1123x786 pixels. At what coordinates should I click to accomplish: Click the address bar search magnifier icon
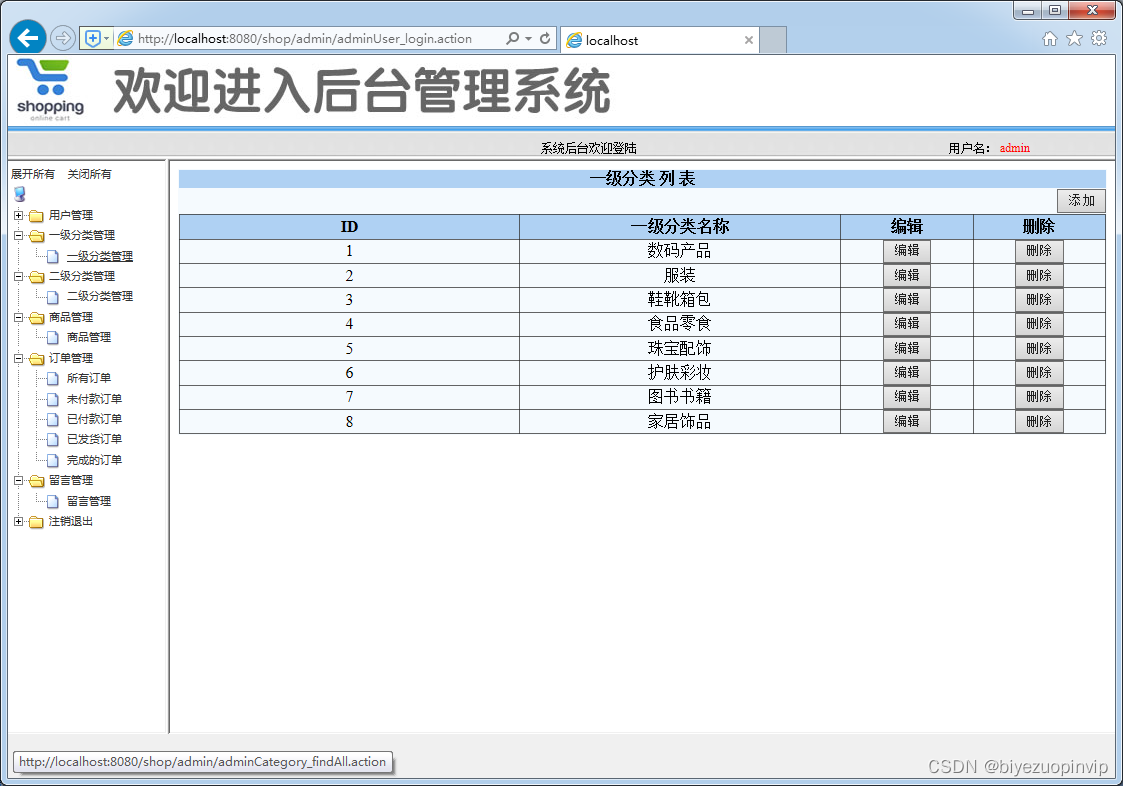click(512, 39)
